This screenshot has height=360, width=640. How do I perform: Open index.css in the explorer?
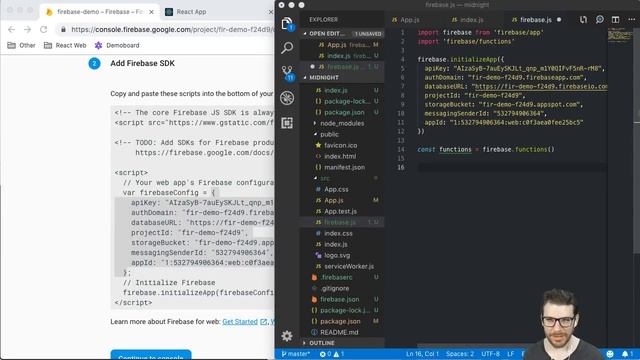338,233
